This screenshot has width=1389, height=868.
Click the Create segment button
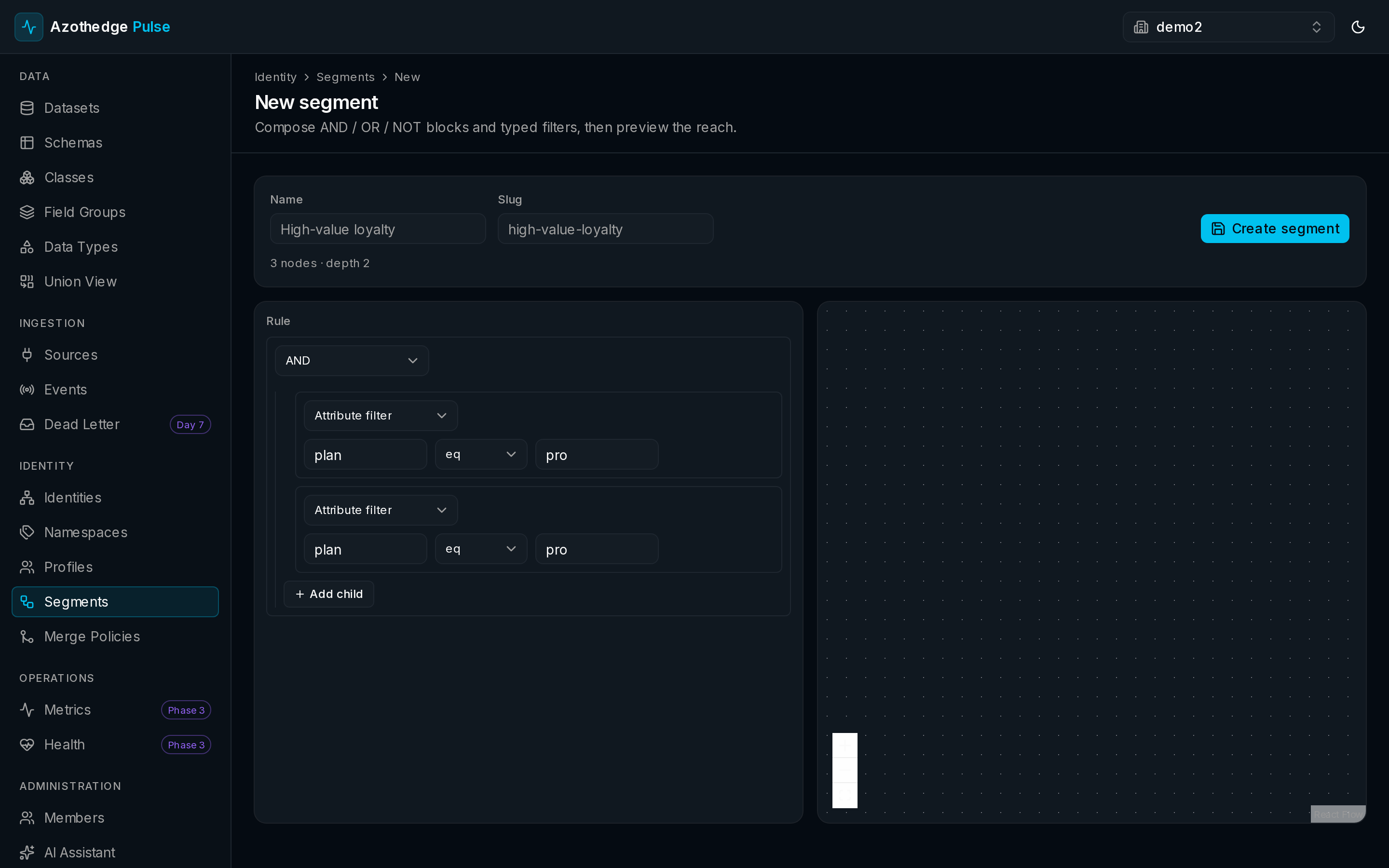click(1275, 229)
